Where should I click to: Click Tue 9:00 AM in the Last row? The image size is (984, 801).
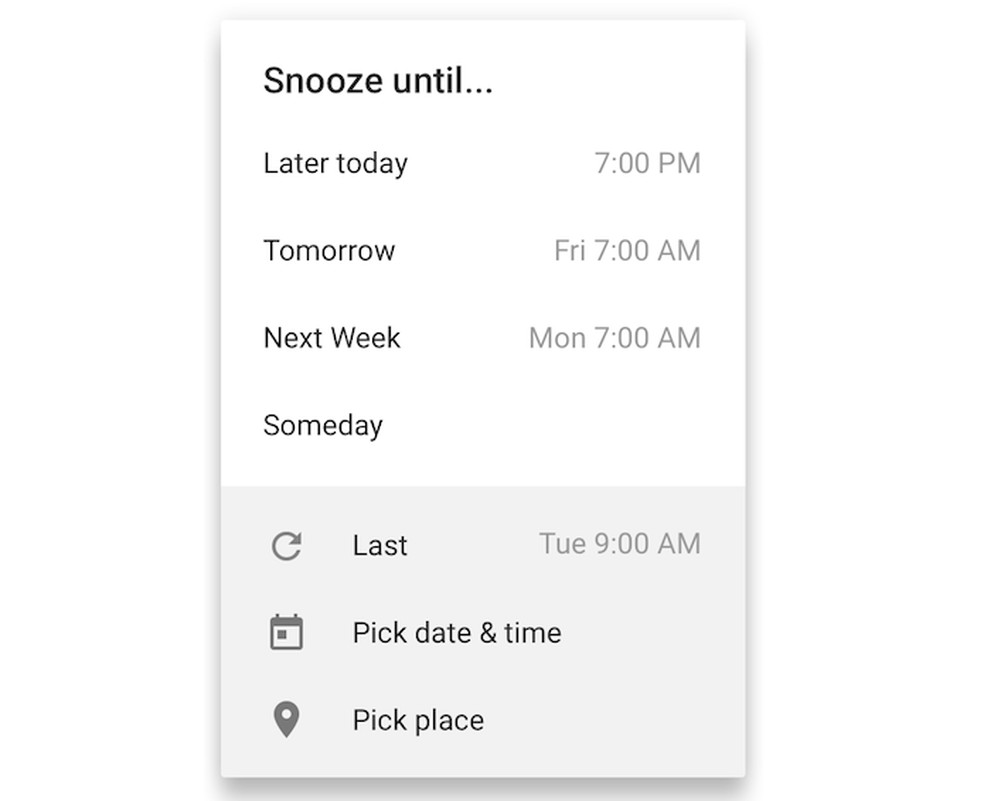tap(619, 544)
